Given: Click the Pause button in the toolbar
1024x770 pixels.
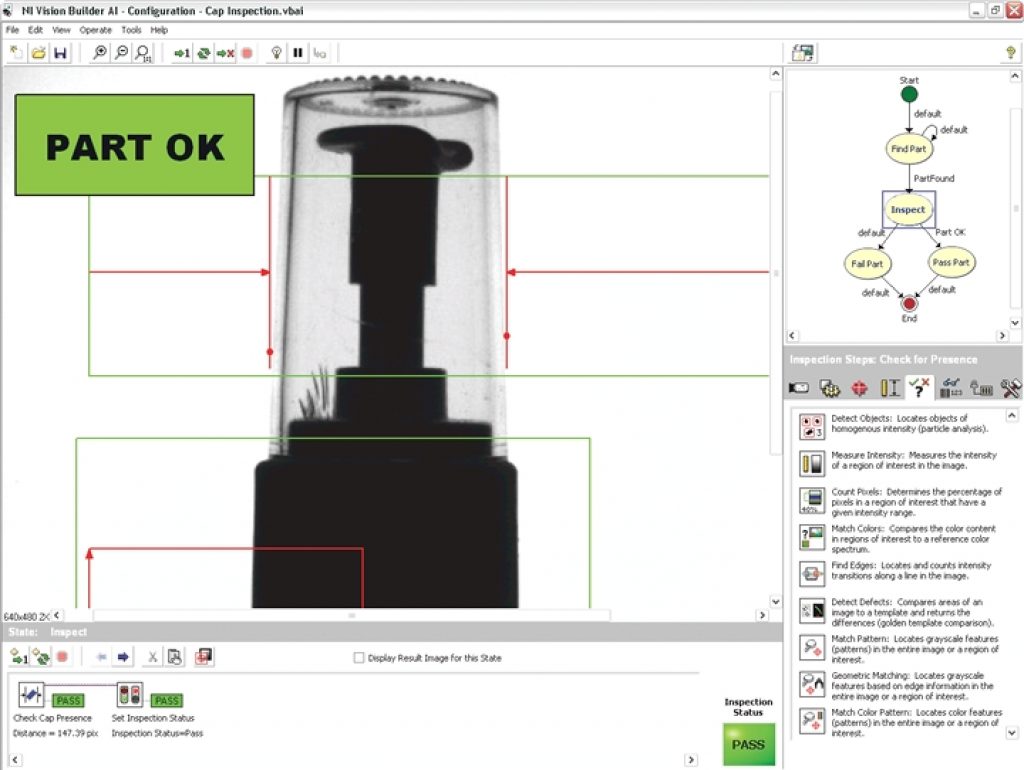Looking at the screenshot, I should click(298, 53).
